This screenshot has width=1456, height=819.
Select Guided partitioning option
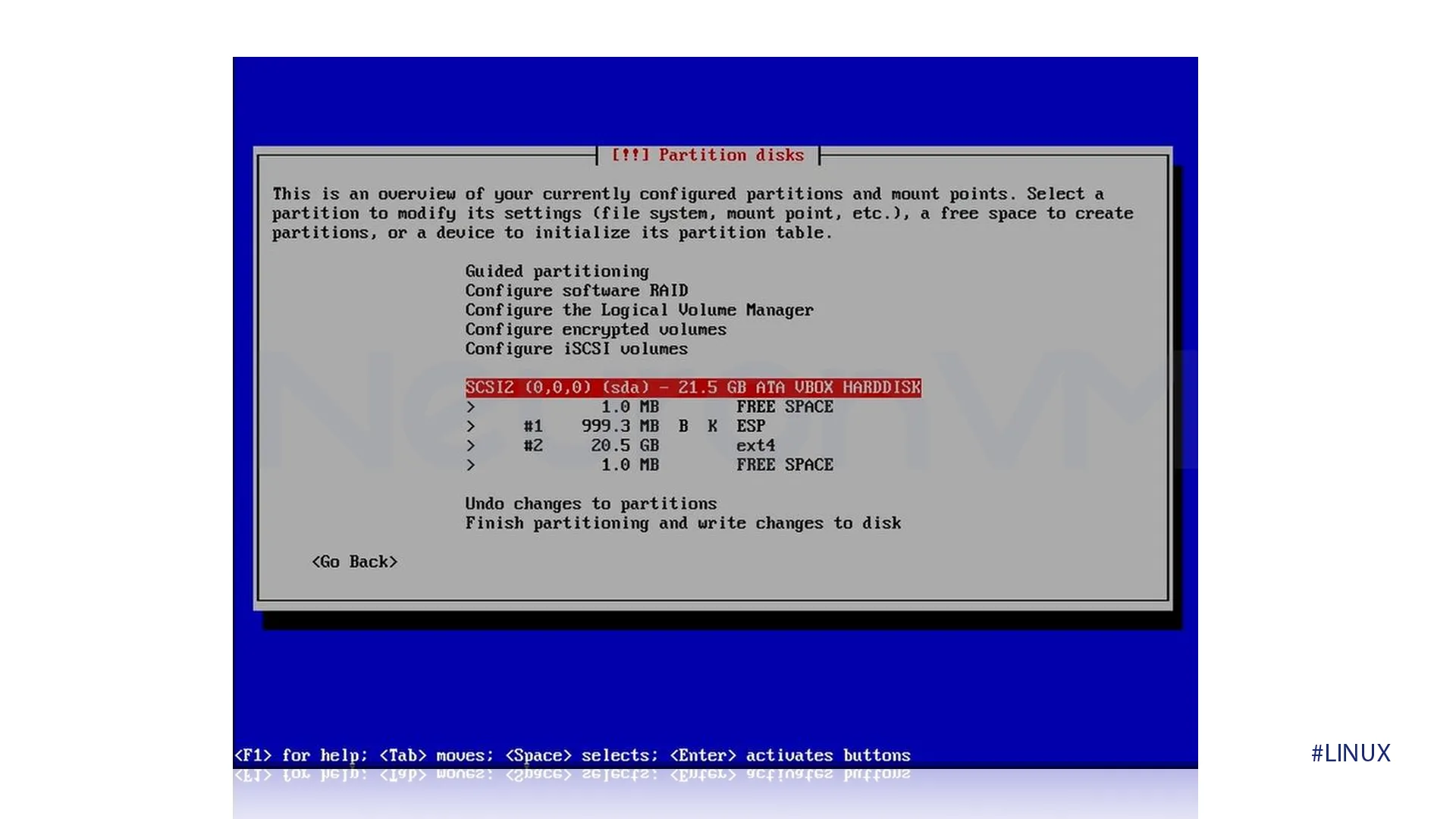557,271
